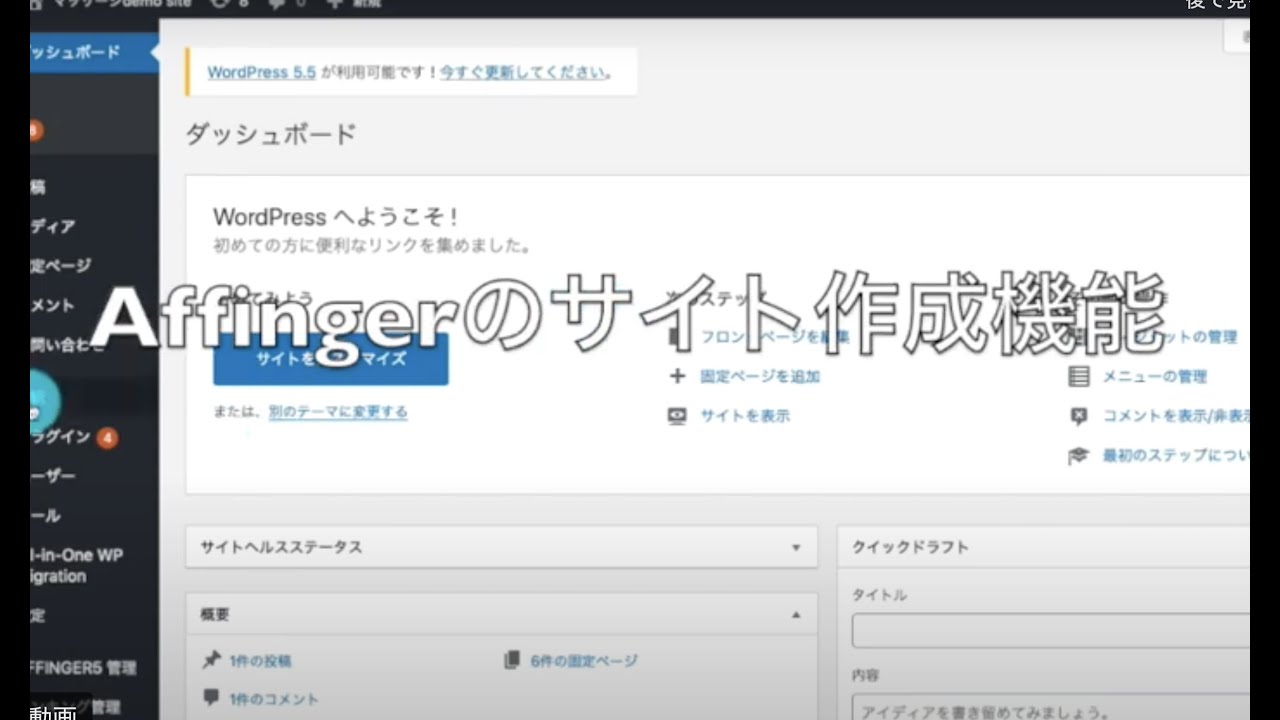
Task: Open the '6件の固定ページ' link
Action: click(584, 660)
